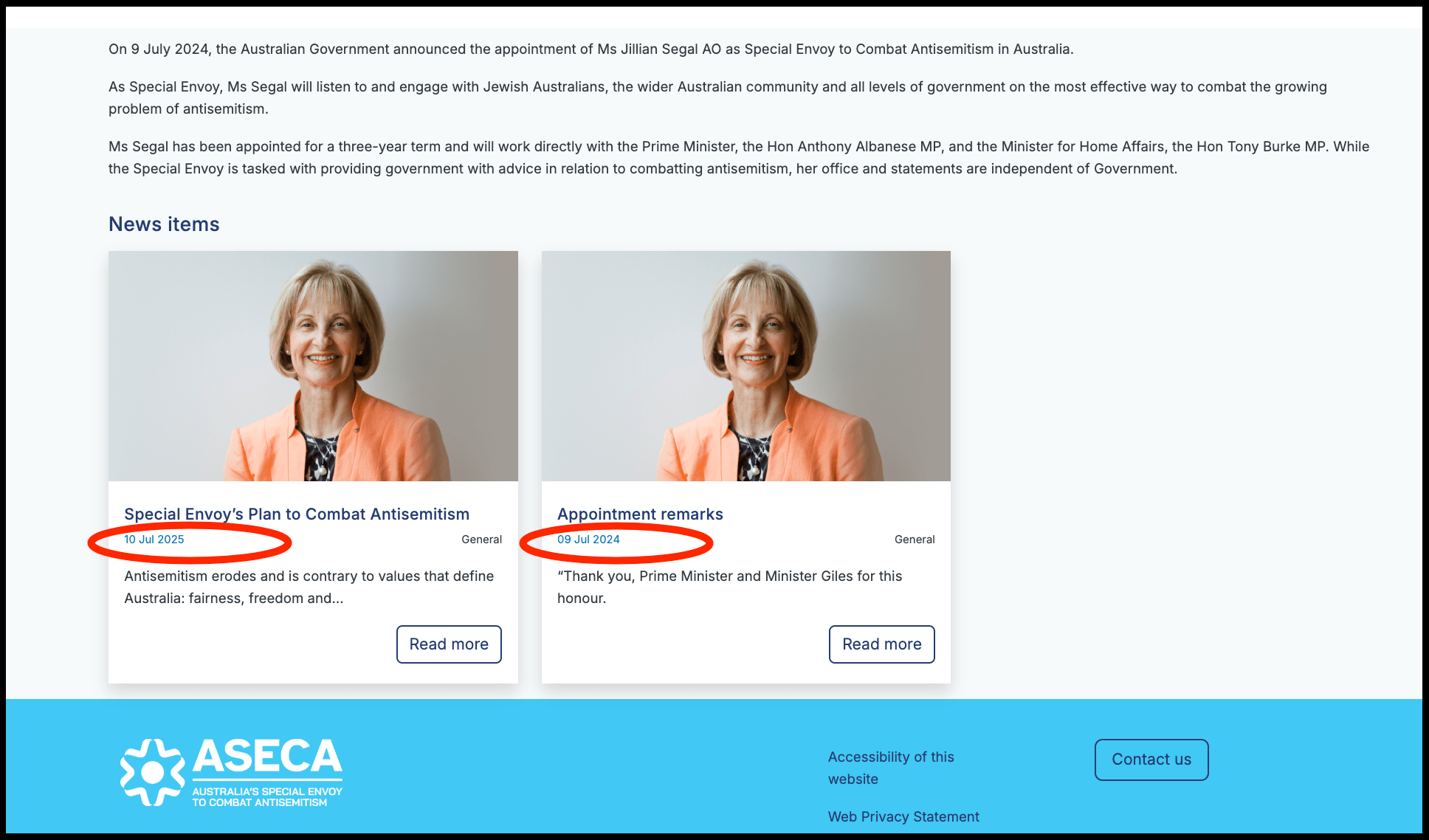Click Read more on Special Envoy's Plan
1429x840 pixels.
tap(449, 644)
